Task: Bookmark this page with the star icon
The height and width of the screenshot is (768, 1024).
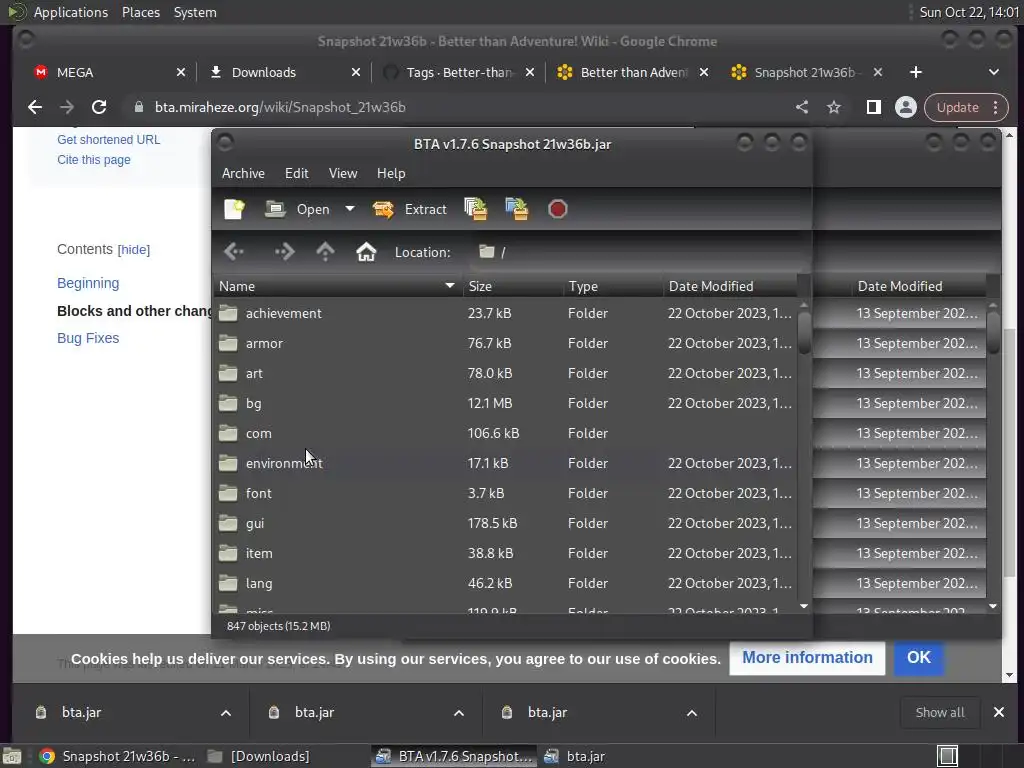Action: click(834, 107)
